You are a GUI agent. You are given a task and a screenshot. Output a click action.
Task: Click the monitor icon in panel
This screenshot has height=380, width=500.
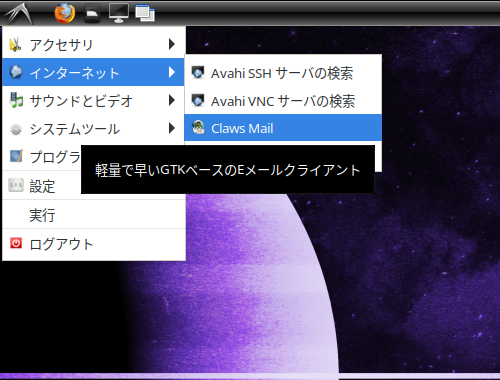coord(119,13)
